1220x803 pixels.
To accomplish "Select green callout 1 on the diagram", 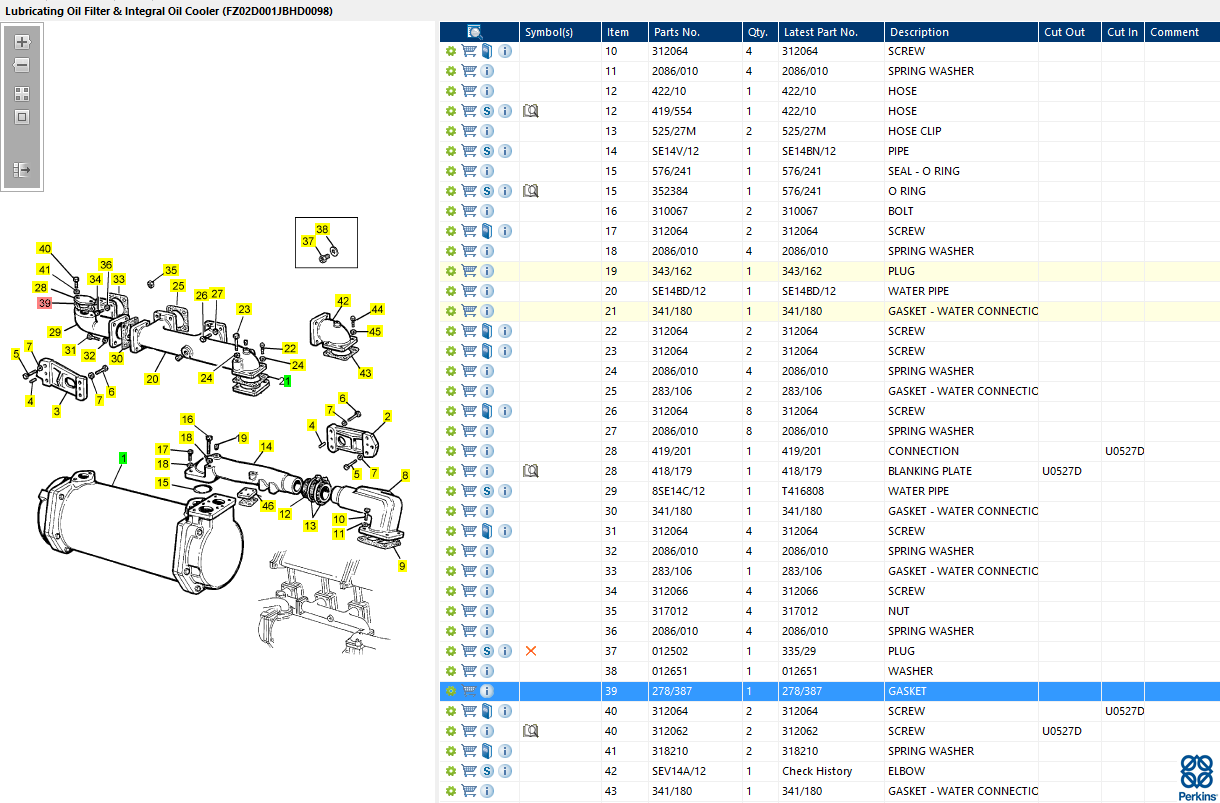I will pos(123,458).
